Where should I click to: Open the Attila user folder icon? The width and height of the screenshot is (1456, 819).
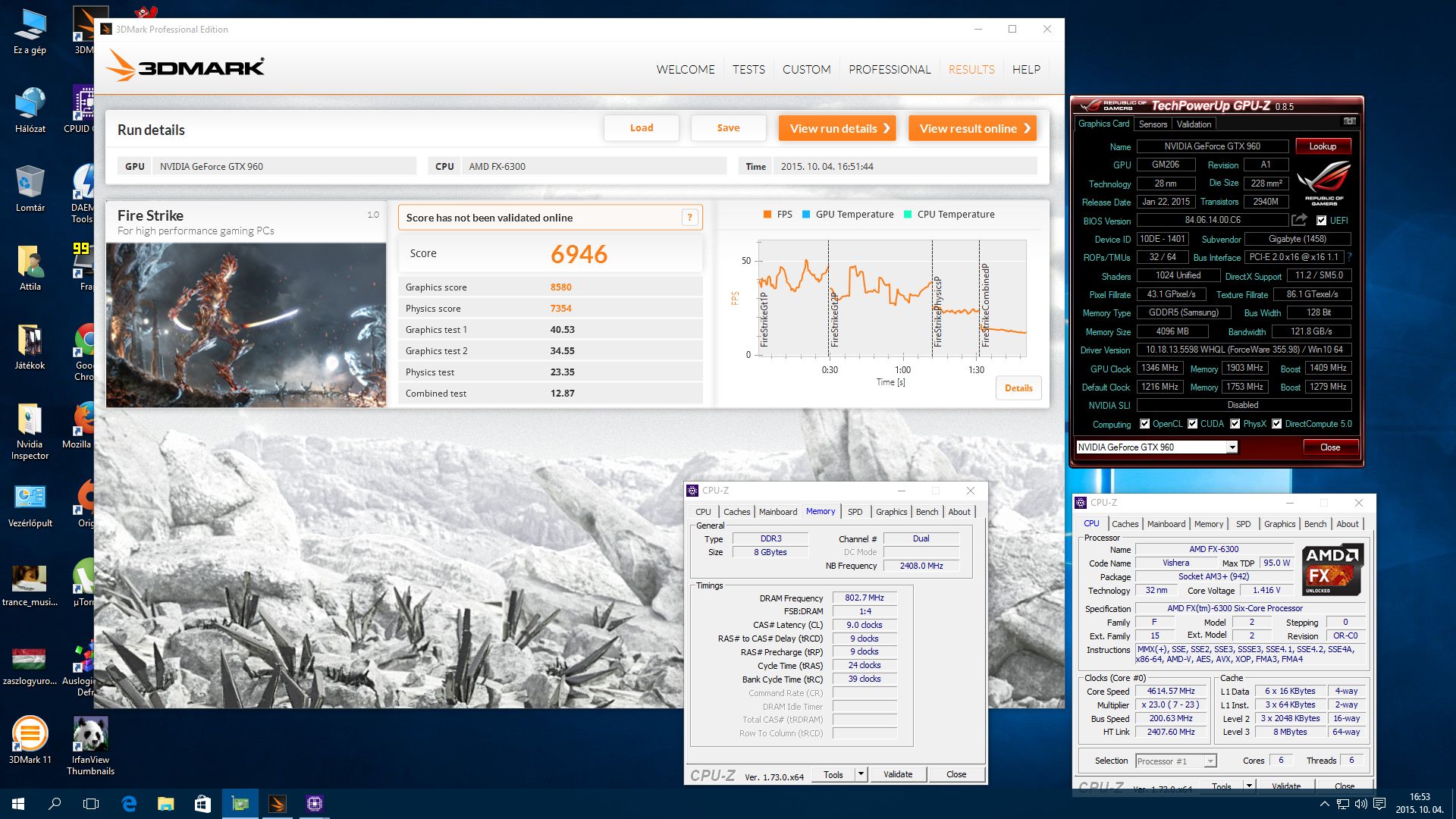pos(30,268)
